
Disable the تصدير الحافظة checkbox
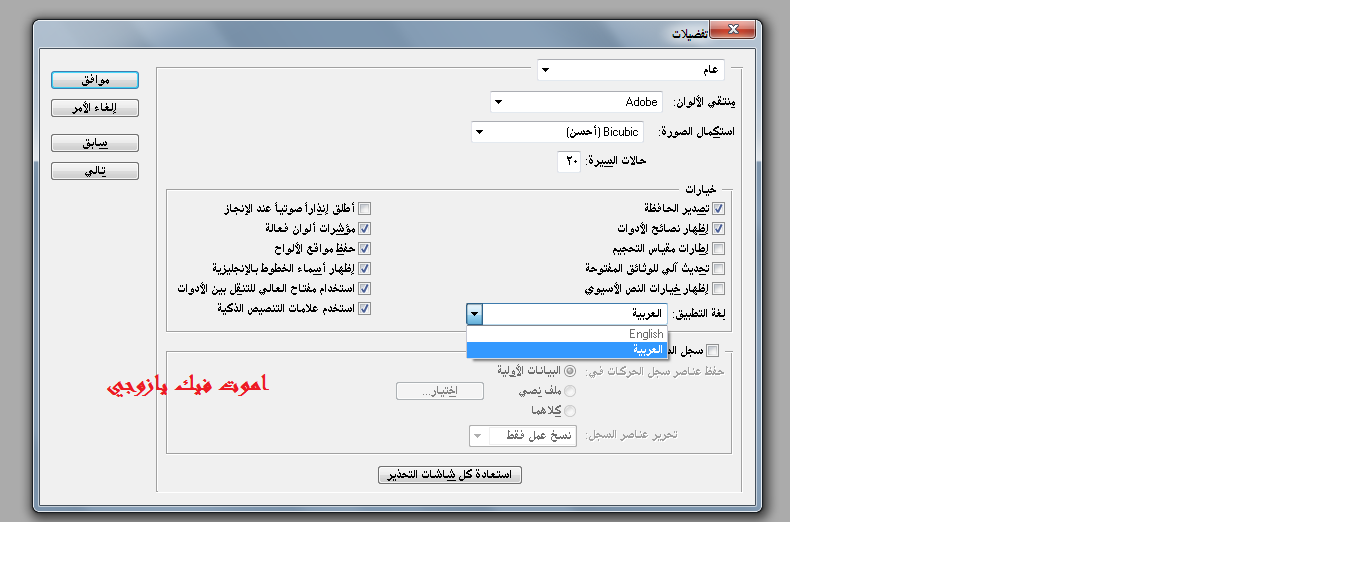click(x=718, y=209)
